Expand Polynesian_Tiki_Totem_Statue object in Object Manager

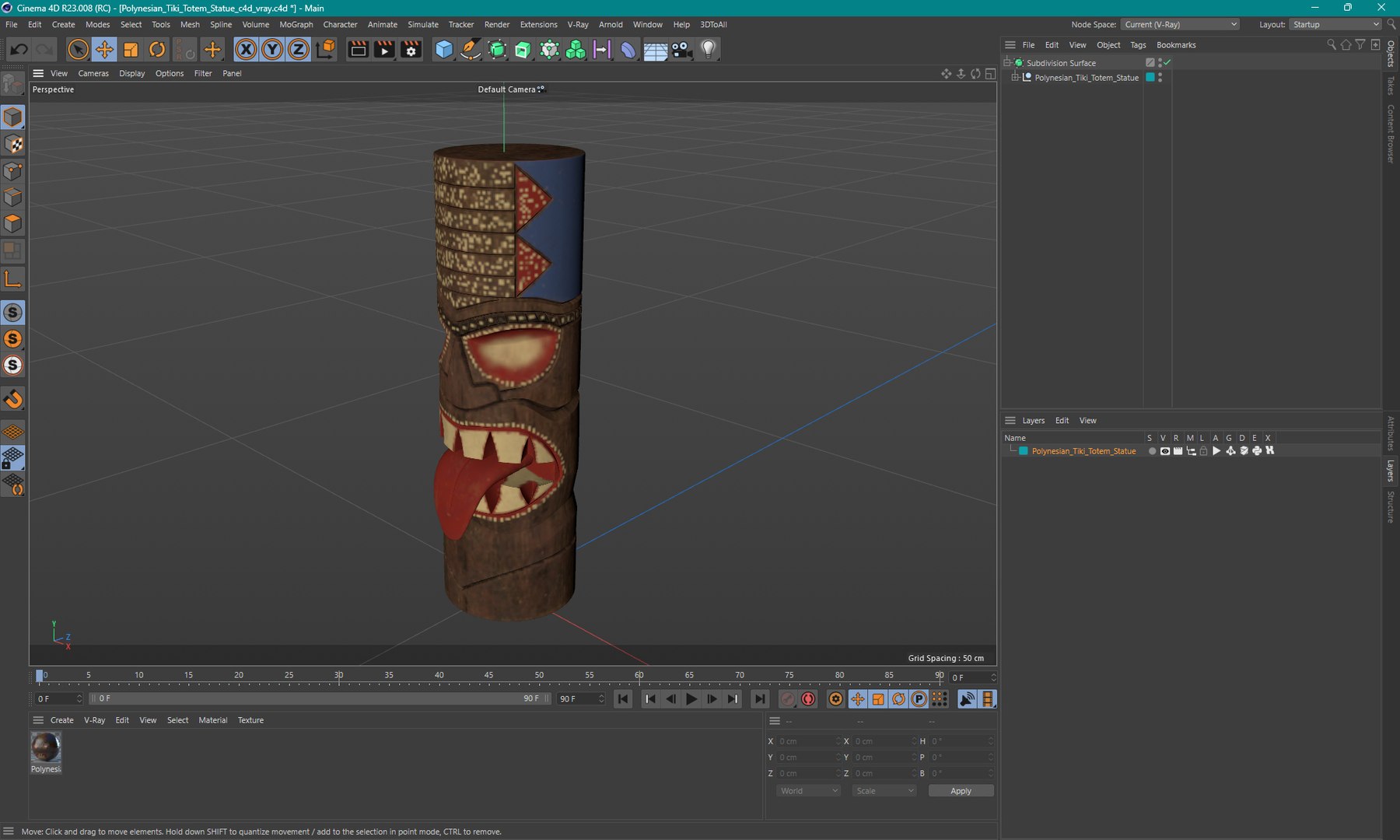tap(1015, 78)
